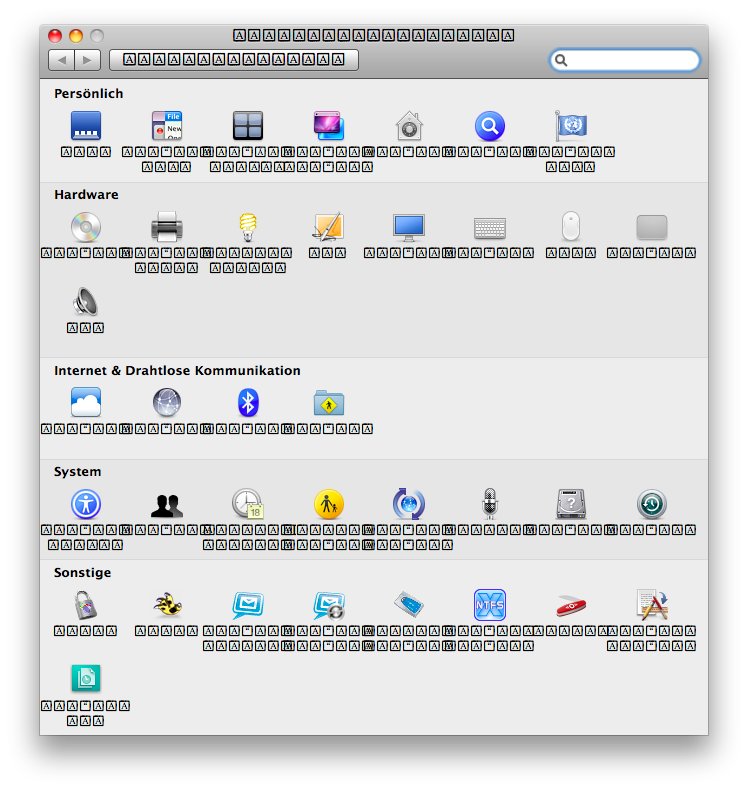Image resolution: width=748 pixels, height=790 pixels.
Task: Open the Spotlight preferences pane
Action: [490, 126]
